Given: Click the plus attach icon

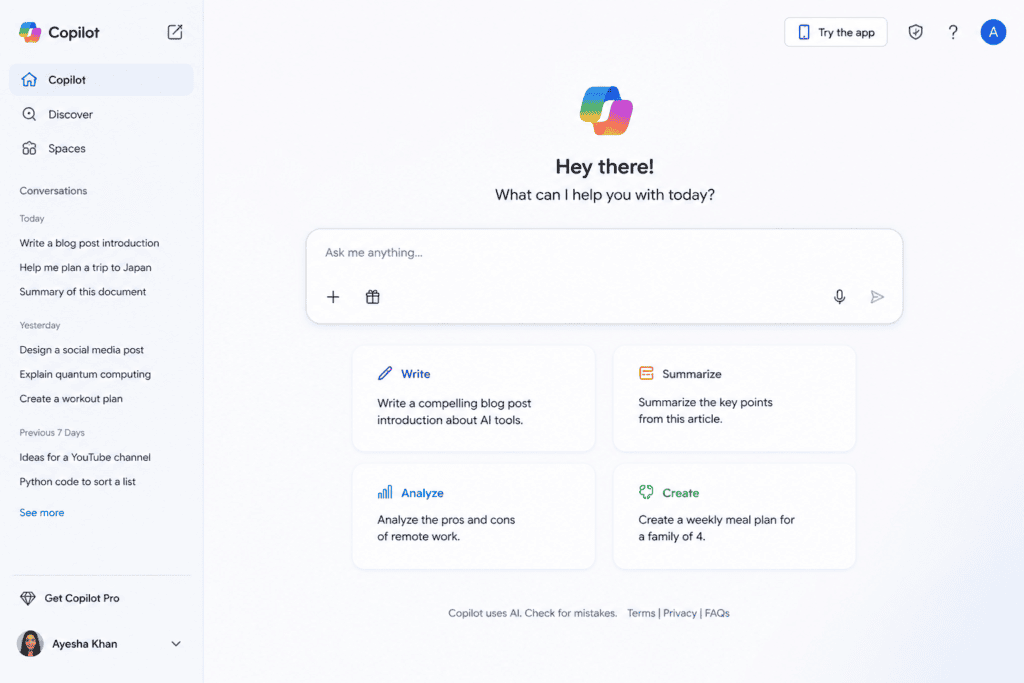Looking at the screenshot, I should click(333, 297).
